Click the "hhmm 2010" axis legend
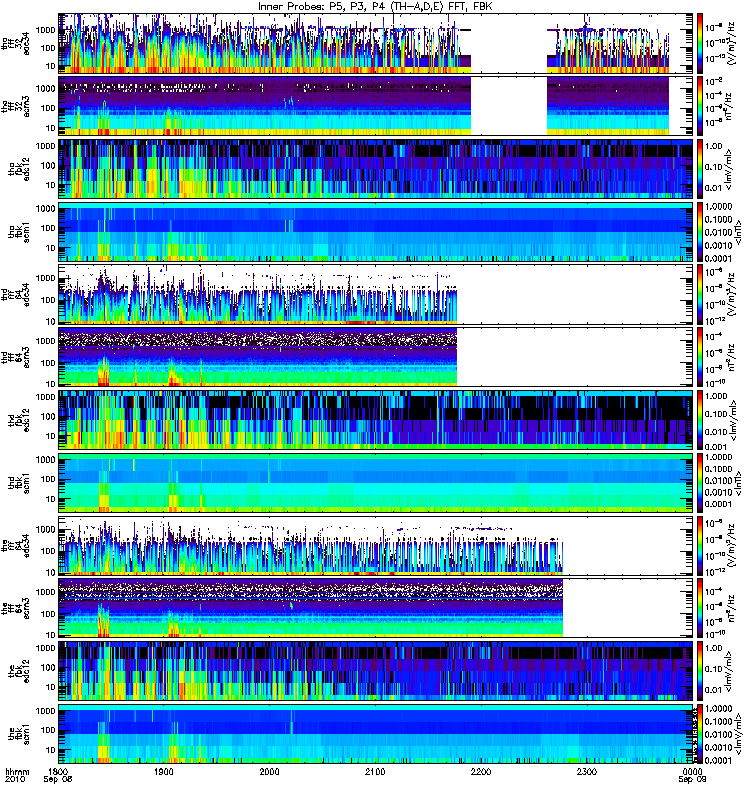This screenshot has height=800, width=750. [17, 776]
